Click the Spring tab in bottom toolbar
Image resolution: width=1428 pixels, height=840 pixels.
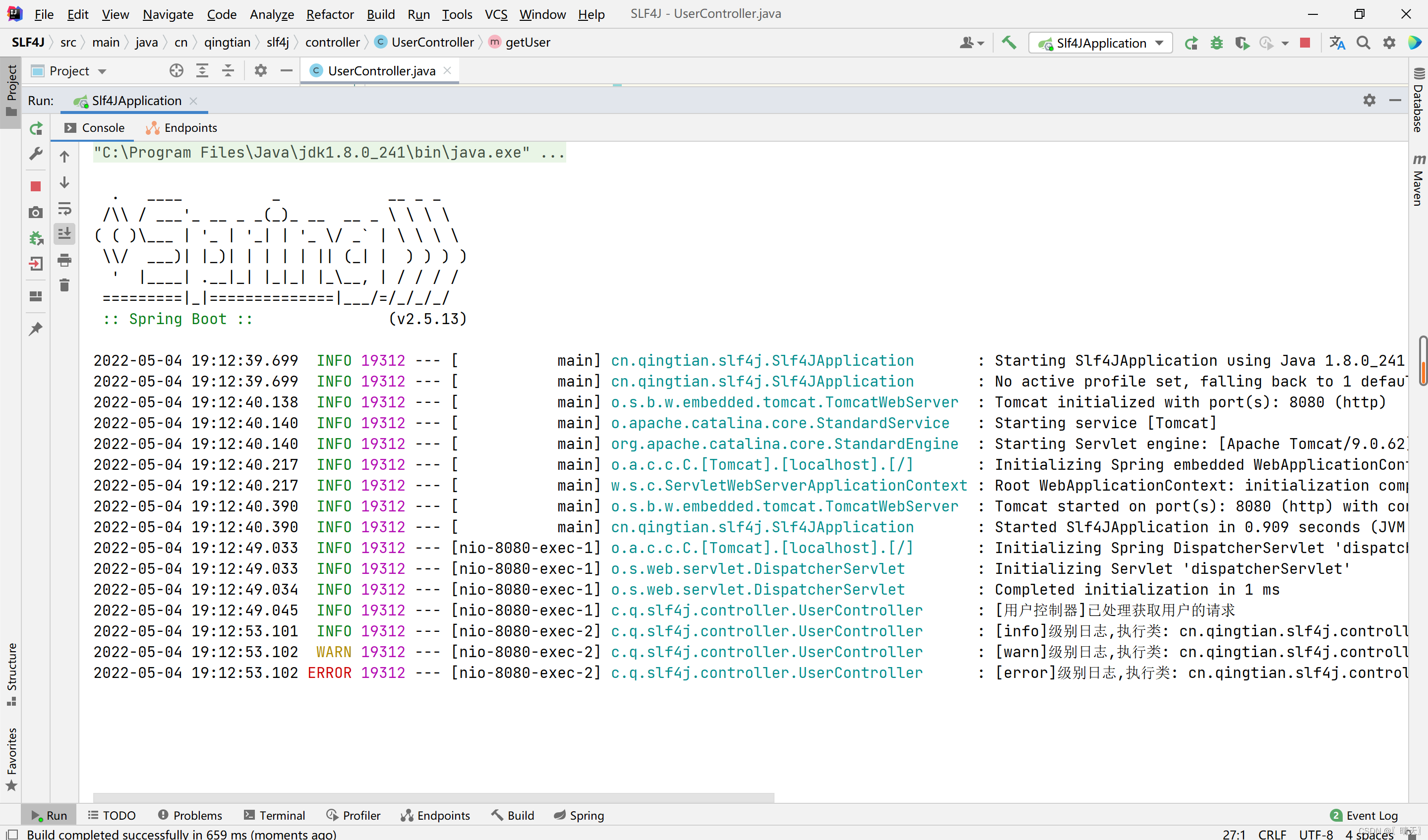pos(579,815)
